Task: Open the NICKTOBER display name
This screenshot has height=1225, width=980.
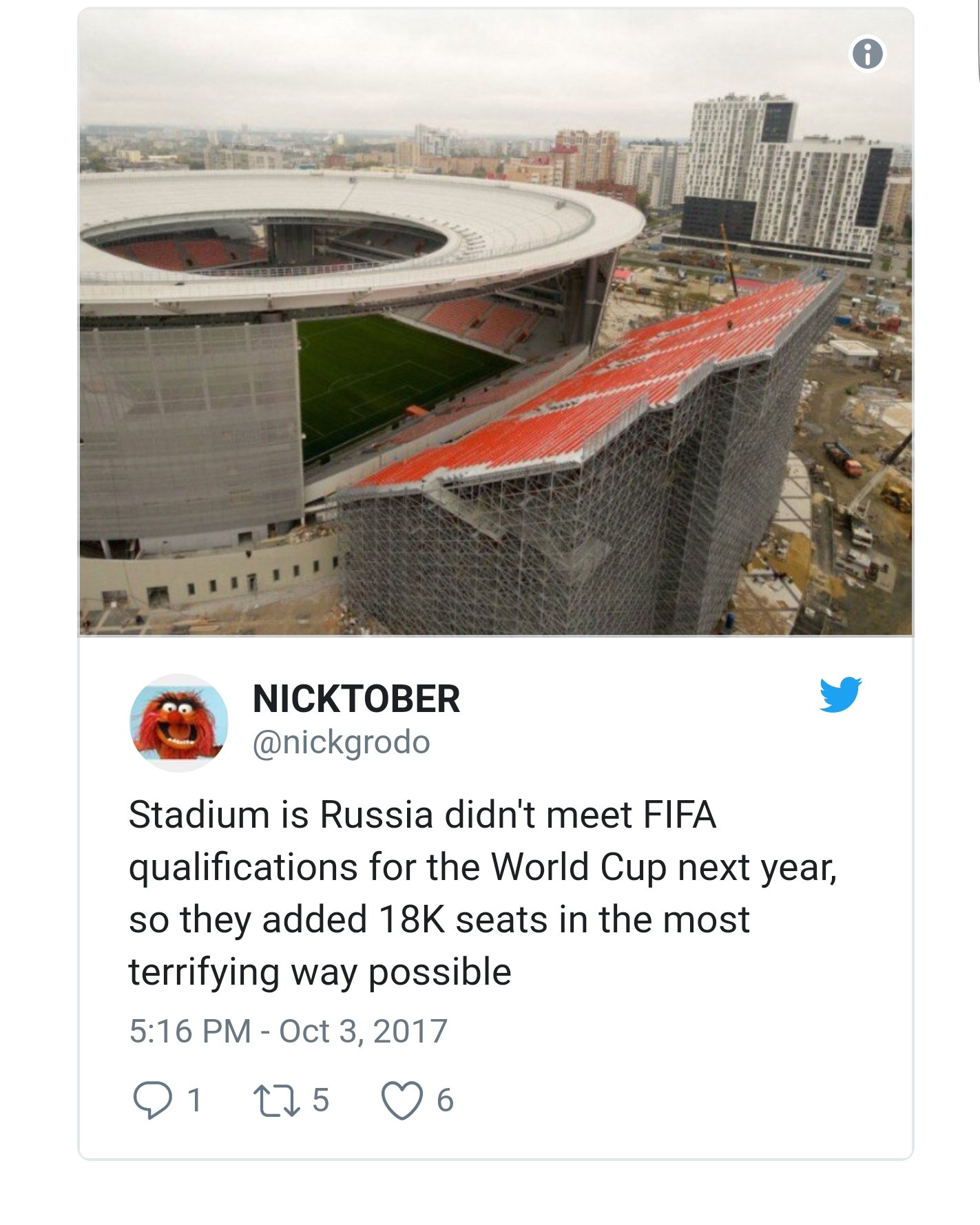Action: coord(356,699)
